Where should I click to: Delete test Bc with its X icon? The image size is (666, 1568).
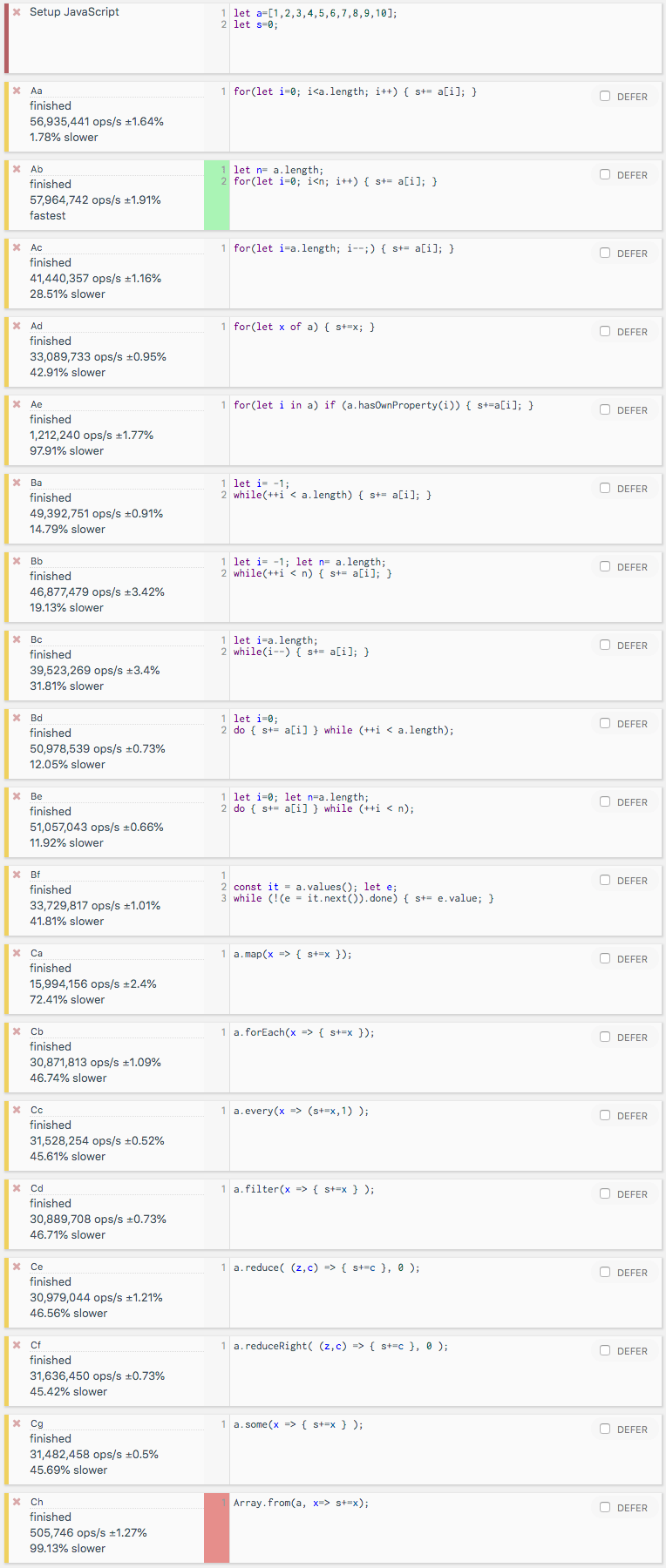point(17,639)
